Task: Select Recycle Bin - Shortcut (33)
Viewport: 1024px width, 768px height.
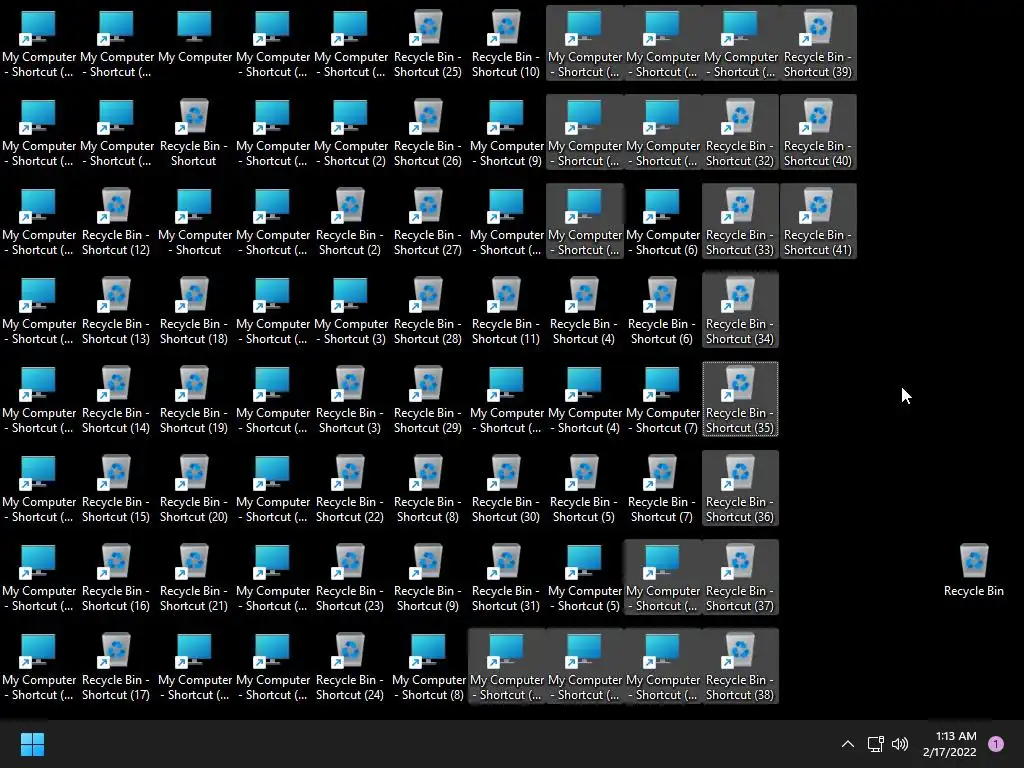Action: coord(740,221)
